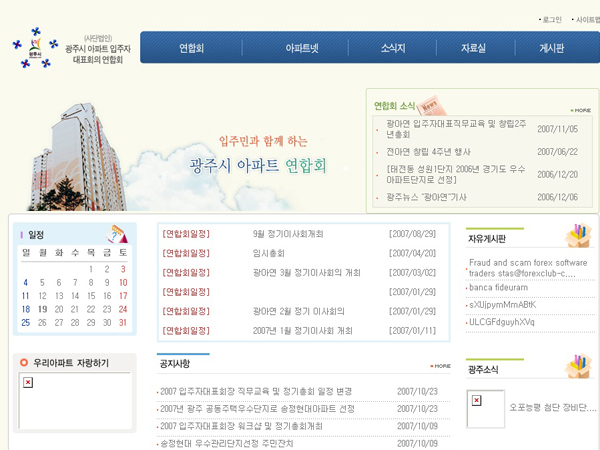Click the book box icon beside 자유게시판

click(x=577, y=236)
